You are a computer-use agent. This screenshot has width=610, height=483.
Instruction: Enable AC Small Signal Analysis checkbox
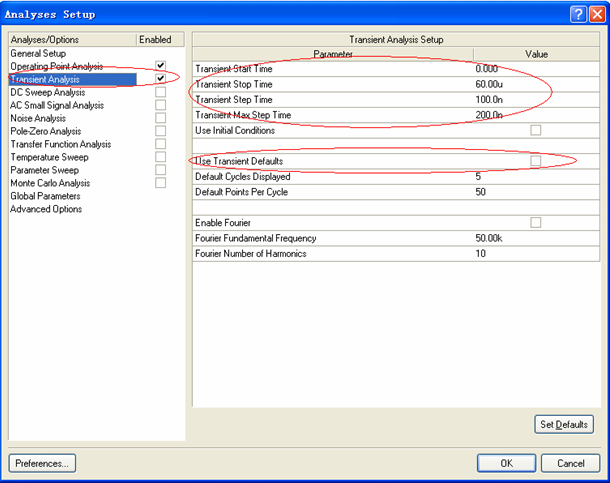click(160, 105)
